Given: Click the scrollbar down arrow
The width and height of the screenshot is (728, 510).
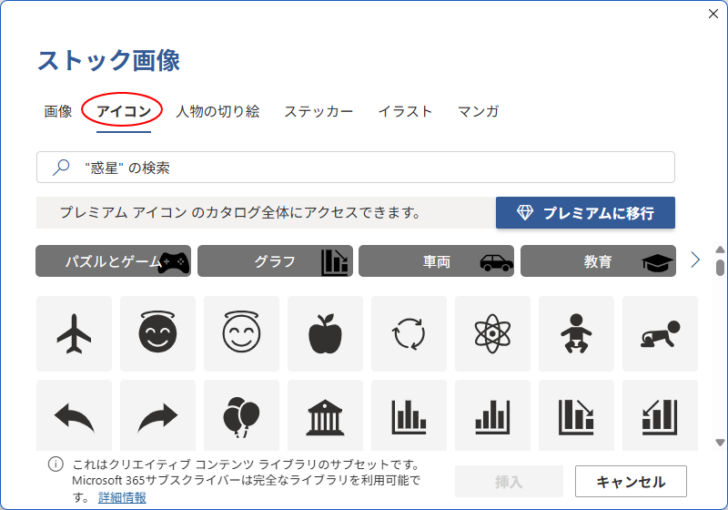Looking at the screenshot, I should point(720,443).
